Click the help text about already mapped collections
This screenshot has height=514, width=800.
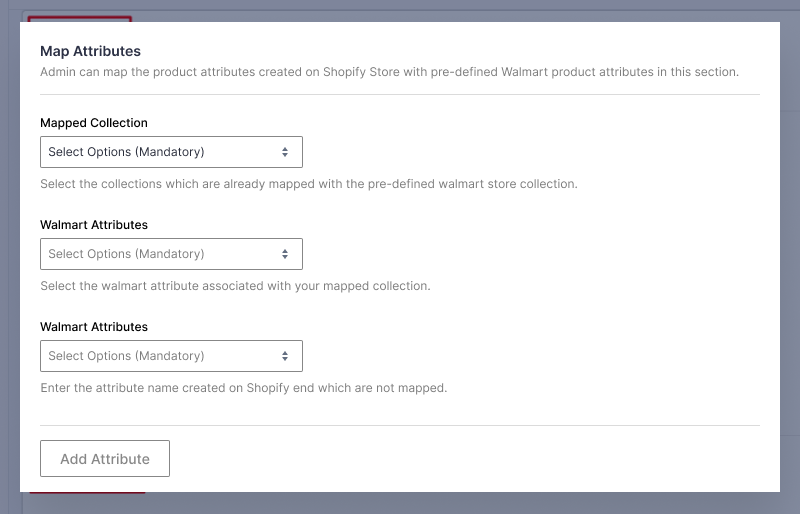[x=309, y=184]
